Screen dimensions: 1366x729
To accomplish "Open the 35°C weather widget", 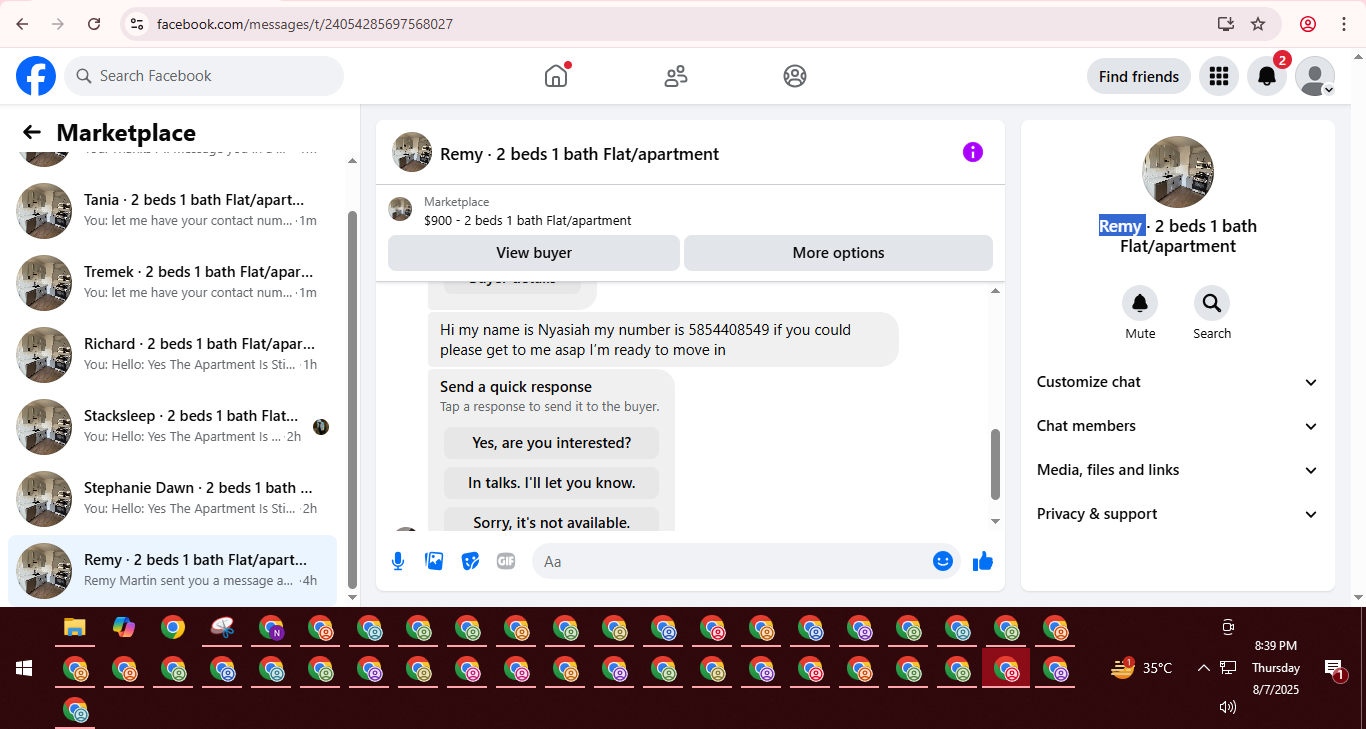I will click(x=1142, y=668).
